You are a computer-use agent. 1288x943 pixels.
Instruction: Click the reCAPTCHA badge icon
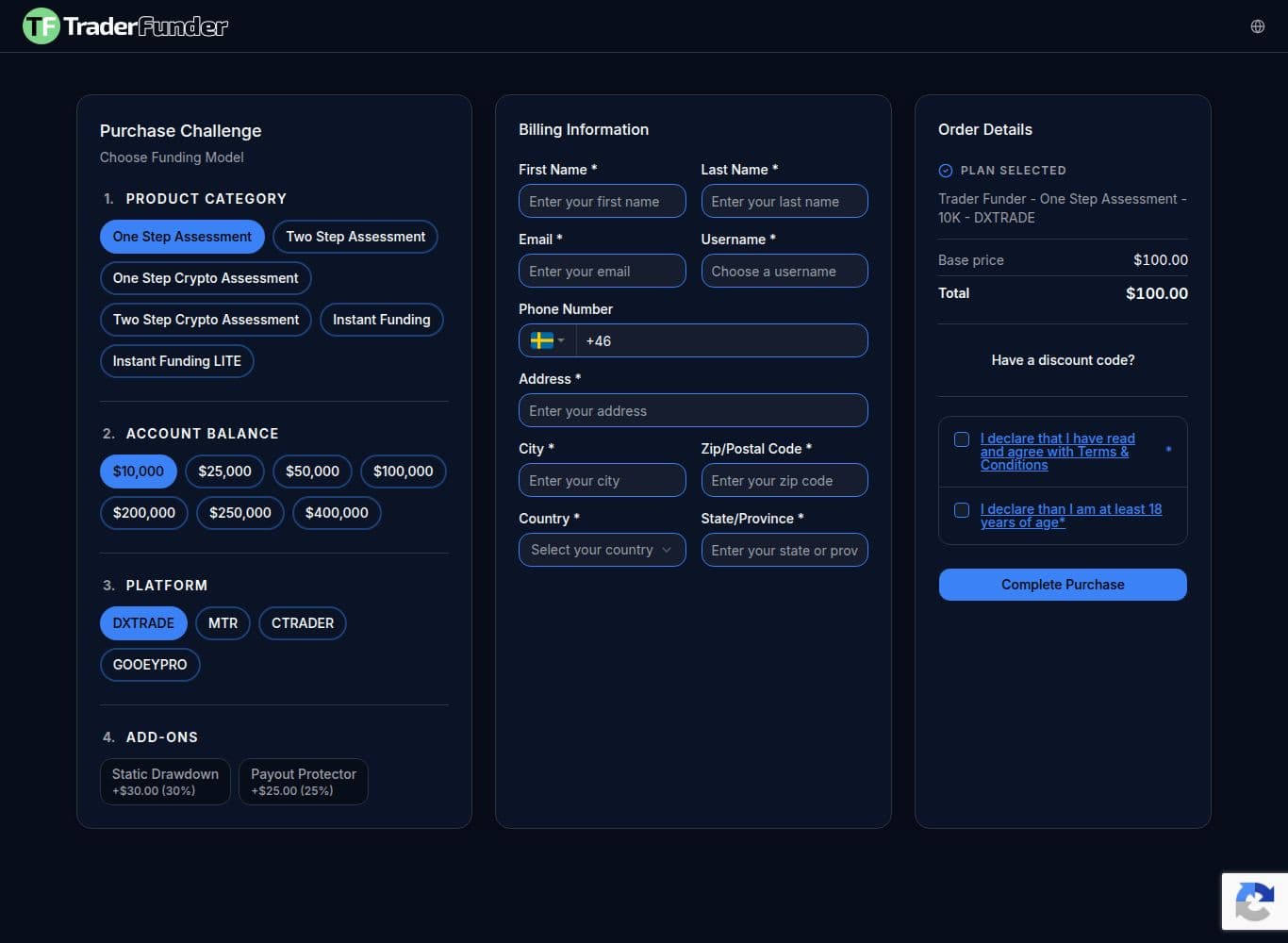click(1255, 902)
